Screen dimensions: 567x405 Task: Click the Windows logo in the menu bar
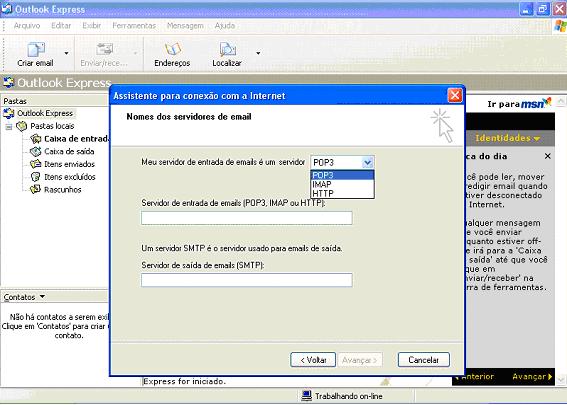560,26
